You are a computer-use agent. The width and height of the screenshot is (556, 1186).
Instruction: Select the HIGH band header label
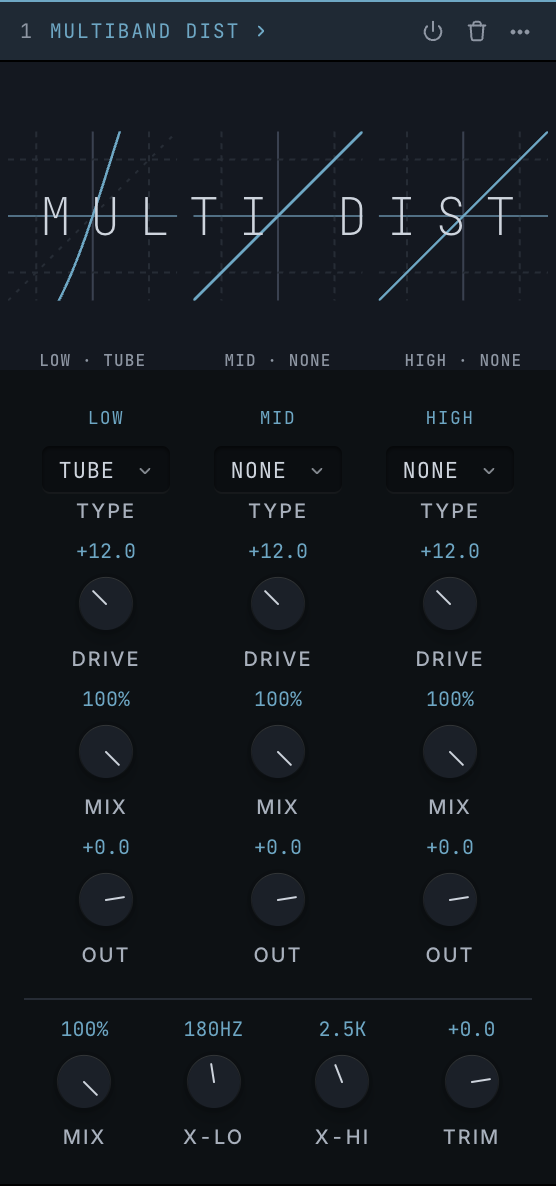tap(450, 418)
